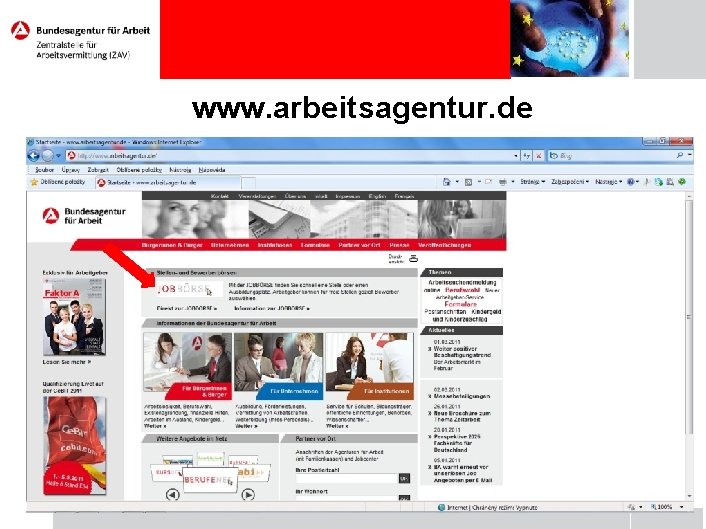
Task: Open a new blank tab
Action: pos(249,183)
